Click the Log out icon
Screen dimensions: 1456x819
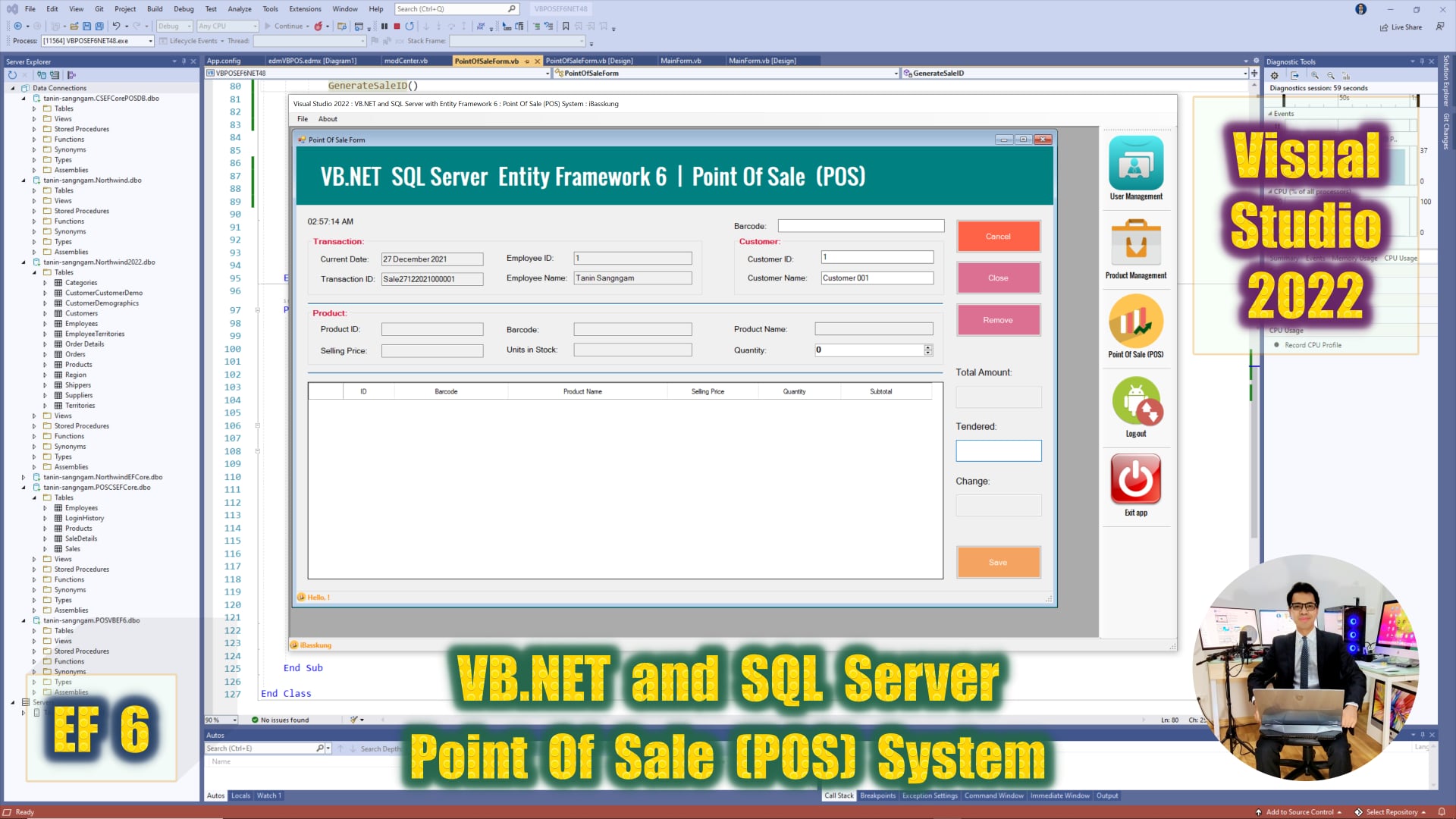pyautogui.click(x=1136, y=401)
